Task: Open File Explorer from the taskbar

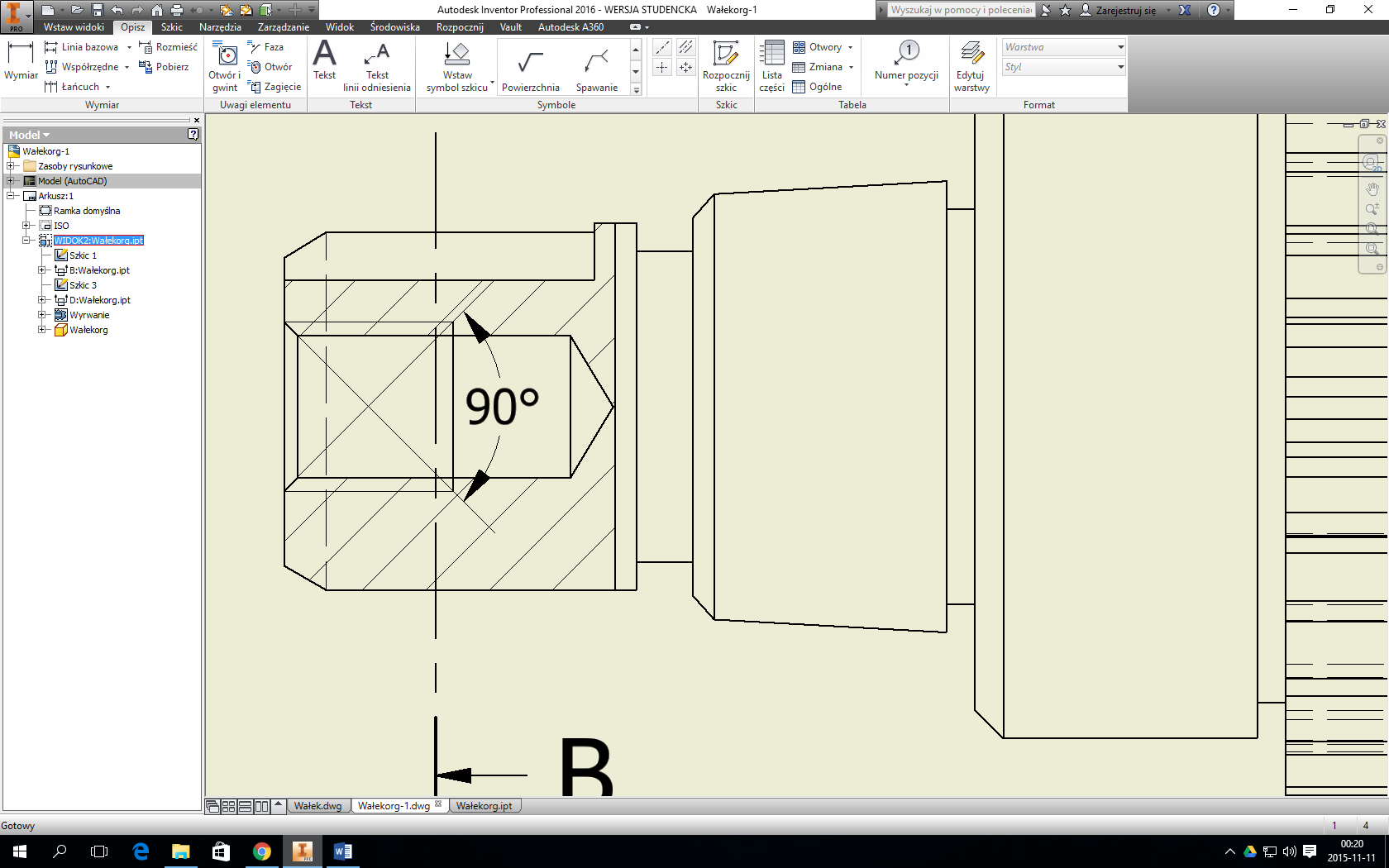Action: click(181, 851)
